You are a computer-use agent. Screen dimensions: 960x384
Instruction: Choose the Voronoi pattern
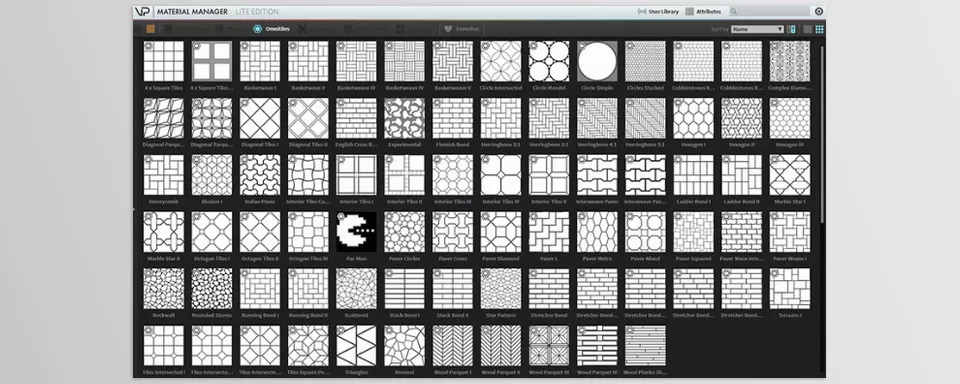[x=404, y=345]
